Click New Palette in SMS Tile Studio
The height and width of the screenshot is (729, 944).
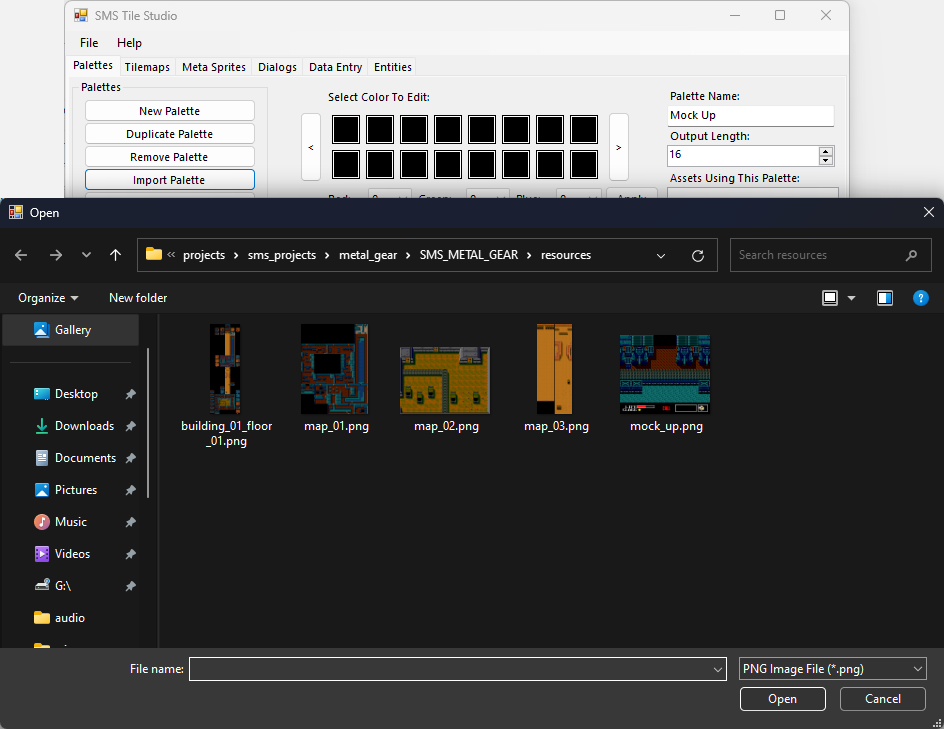click(170, 111)
